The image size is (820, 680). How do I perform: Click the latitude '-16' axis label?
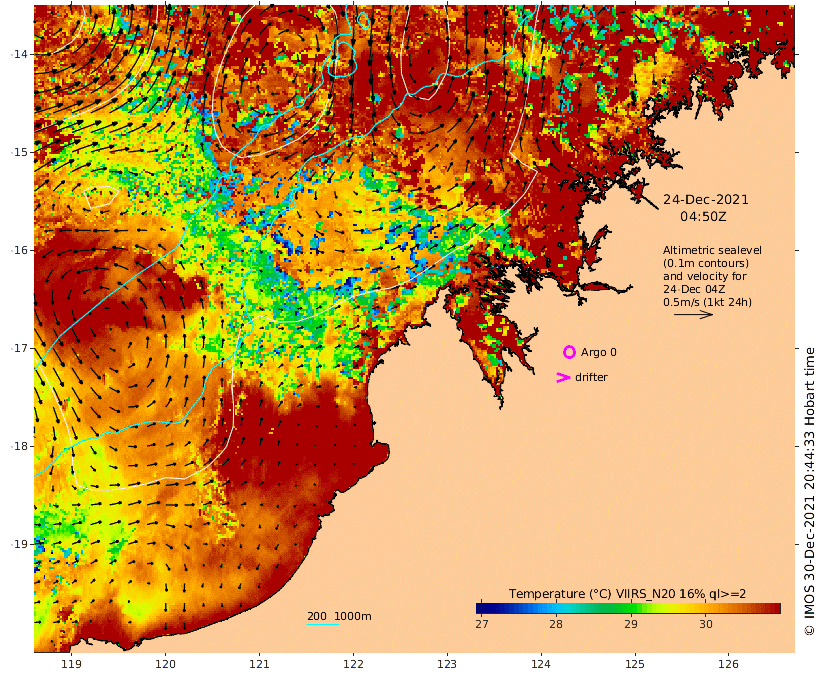pyautogui.click(x=19, y=250)
